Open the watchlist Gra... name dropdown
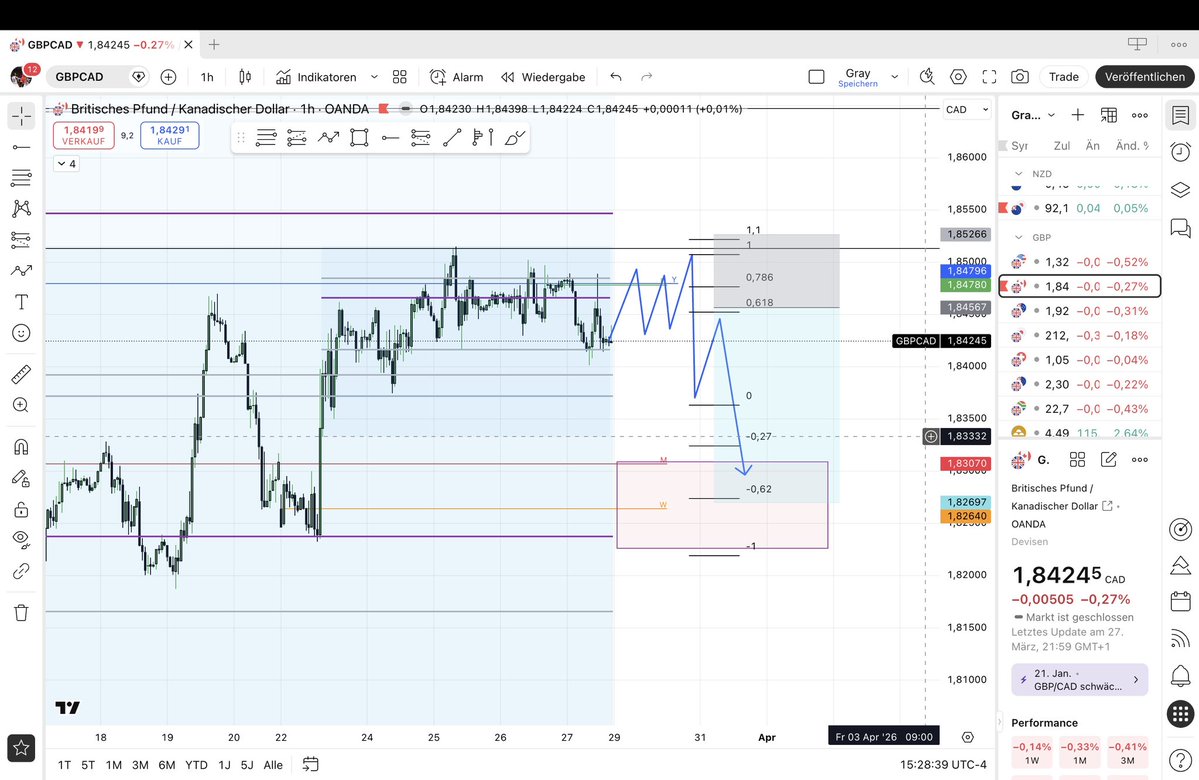1199x780 pixels. pos(1033,115)
